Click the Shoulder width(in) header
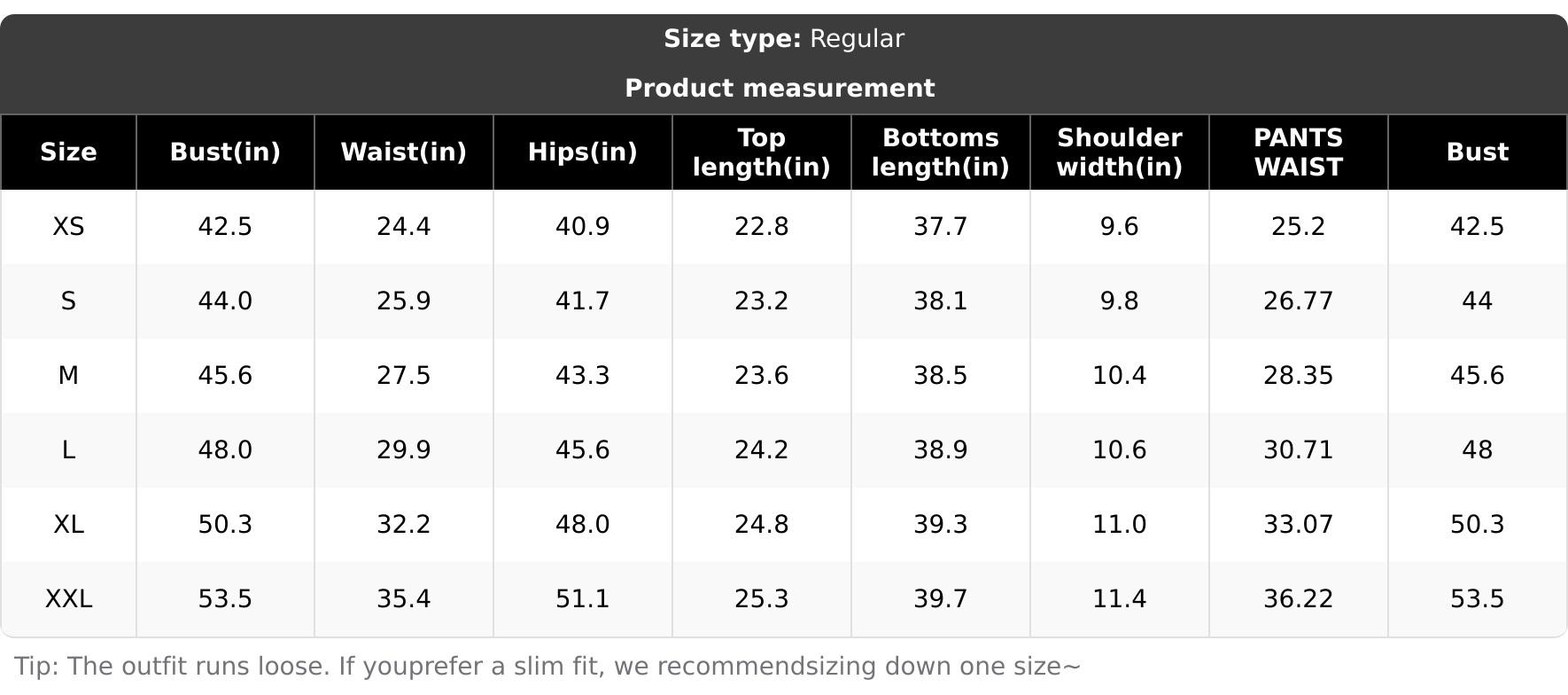Viewport: 1568px width, 695px height. (x=1120, y=152)
